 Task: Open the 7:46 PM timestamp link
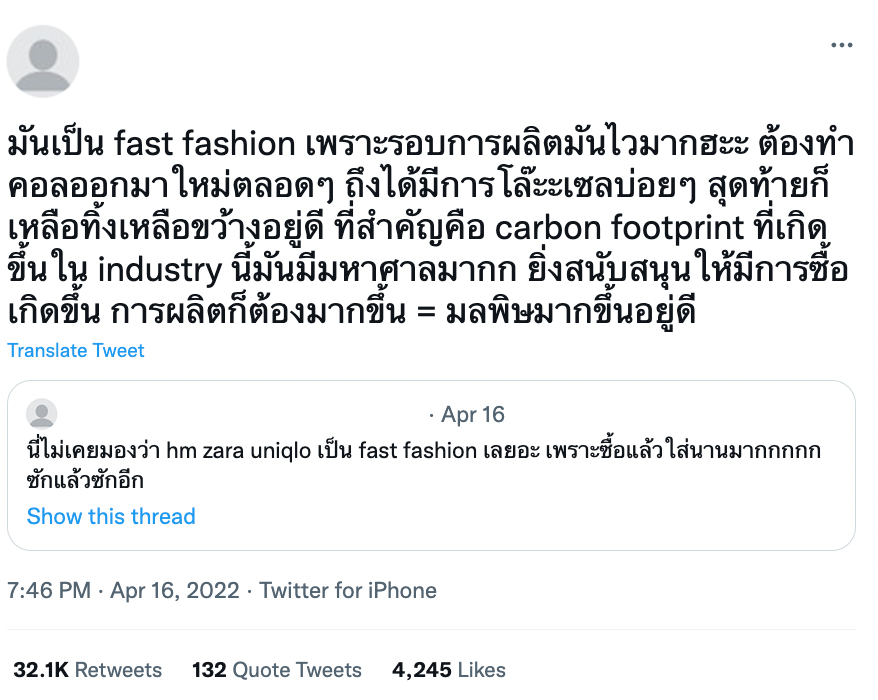click(49, 590)
